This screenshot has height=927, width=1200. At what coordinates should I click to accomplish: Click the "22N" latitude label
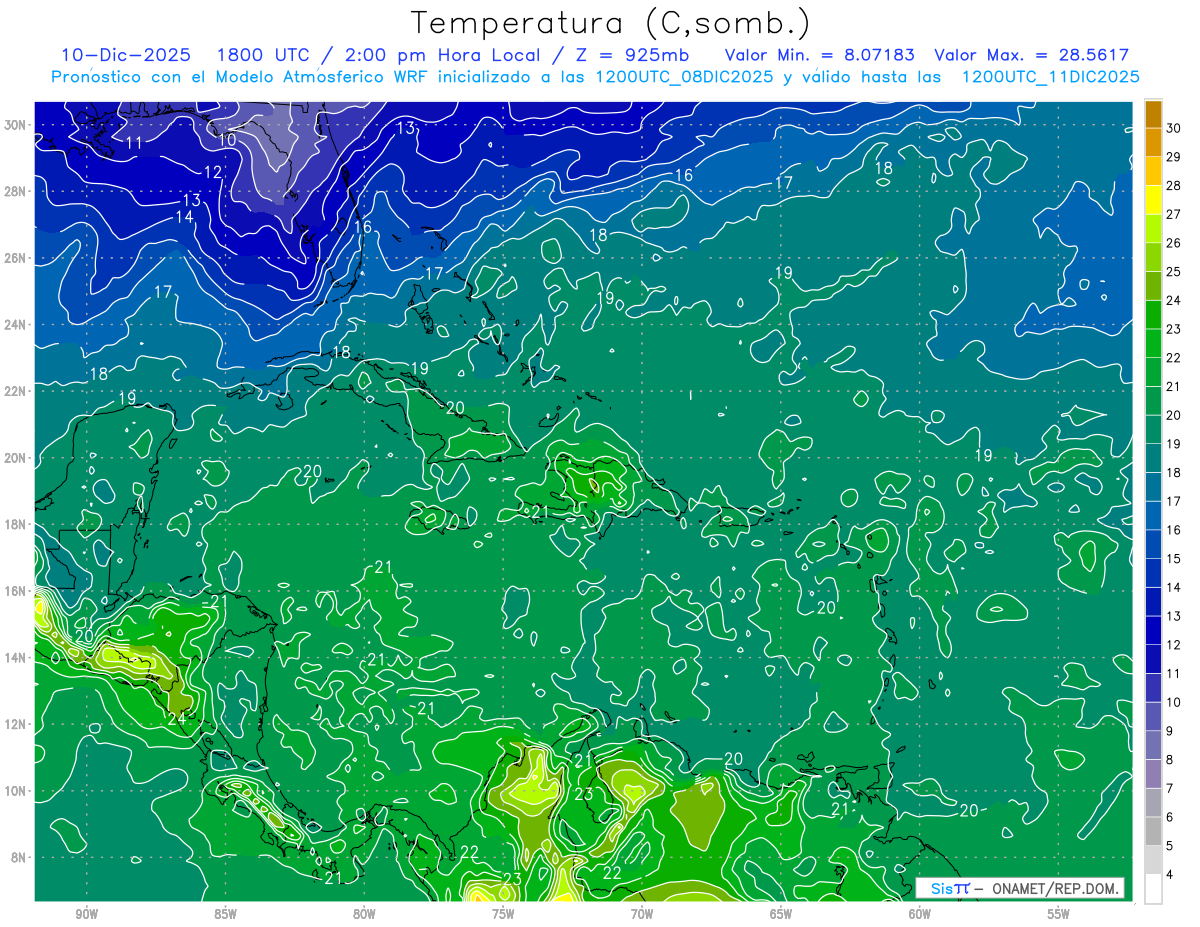[17, 391]
